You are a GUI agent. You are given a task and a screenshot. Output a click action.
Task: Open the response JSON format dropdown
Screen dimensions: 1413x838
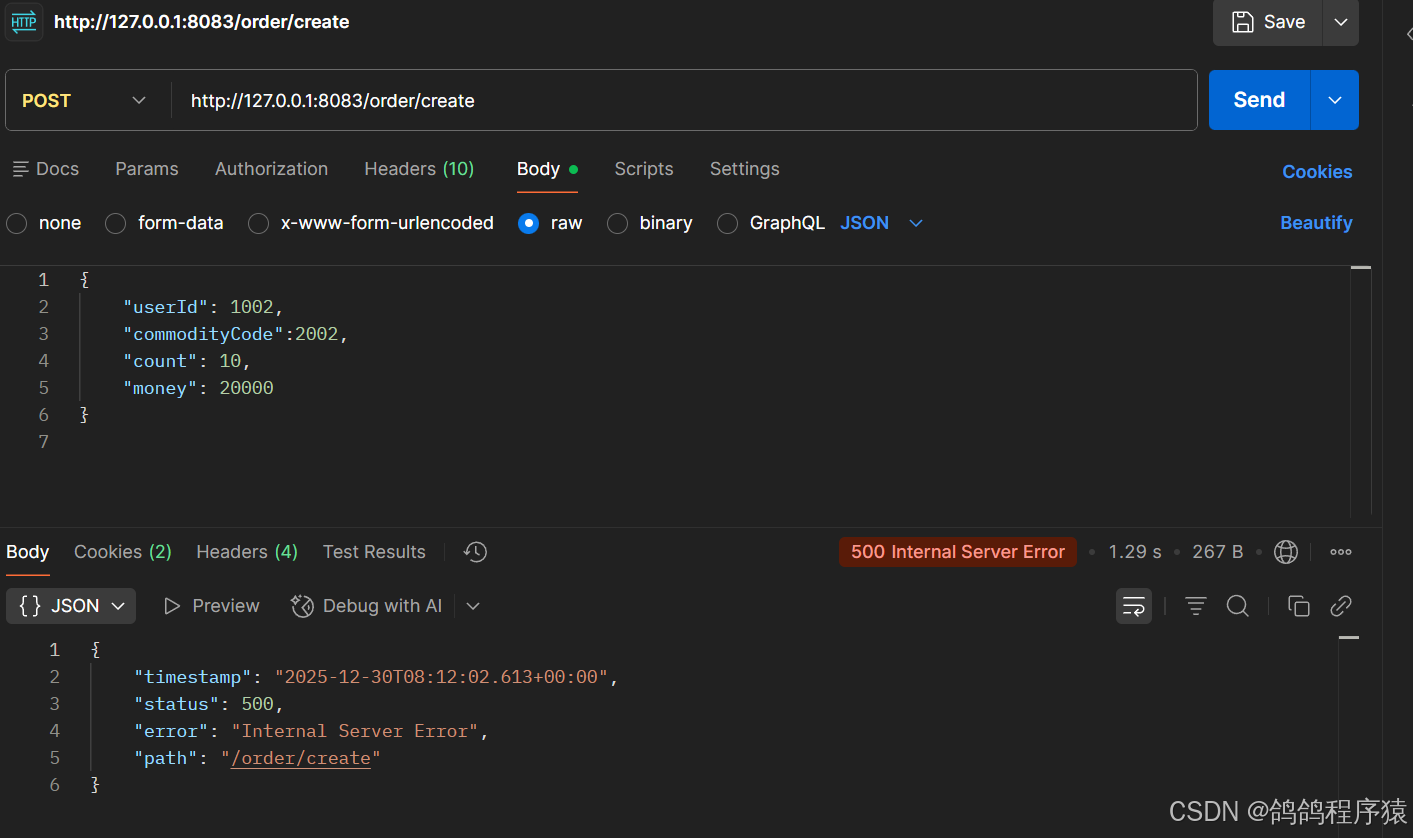point(71,606)
